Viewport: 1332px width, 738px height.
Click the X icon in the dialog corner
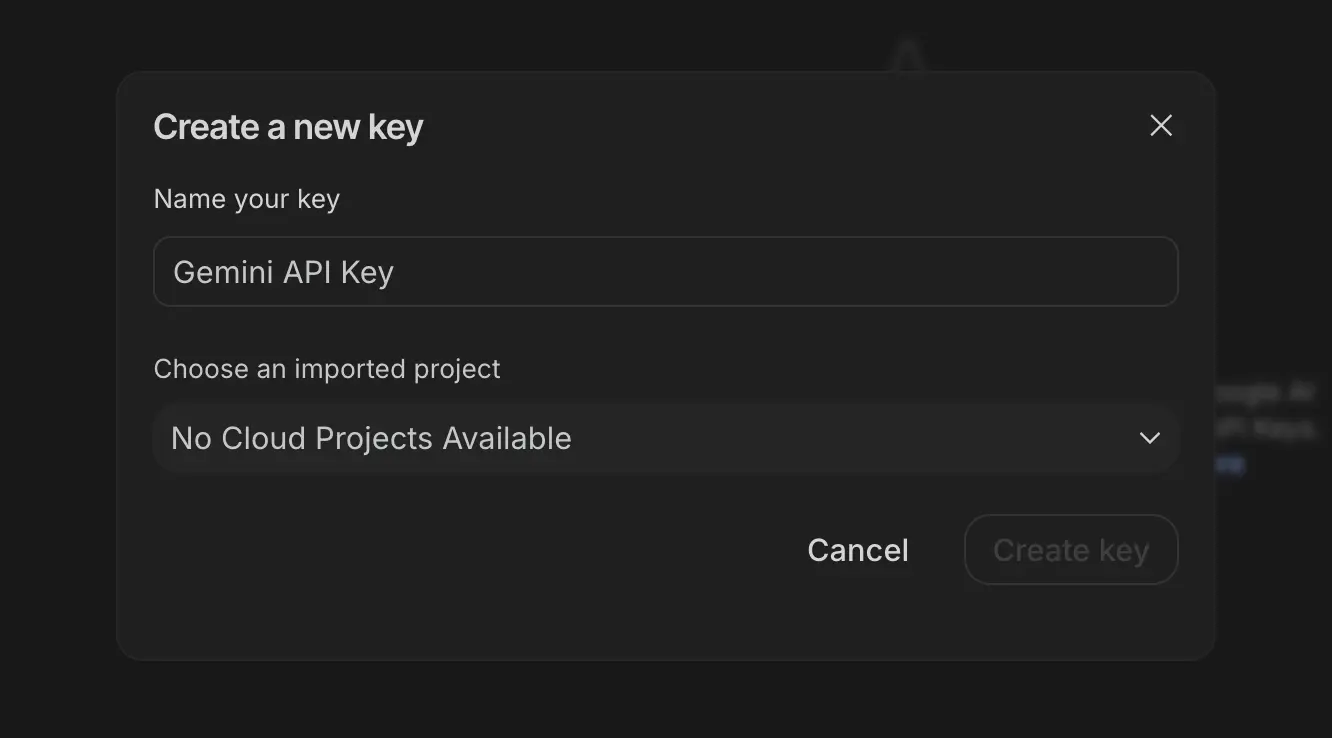point(1160,125)
